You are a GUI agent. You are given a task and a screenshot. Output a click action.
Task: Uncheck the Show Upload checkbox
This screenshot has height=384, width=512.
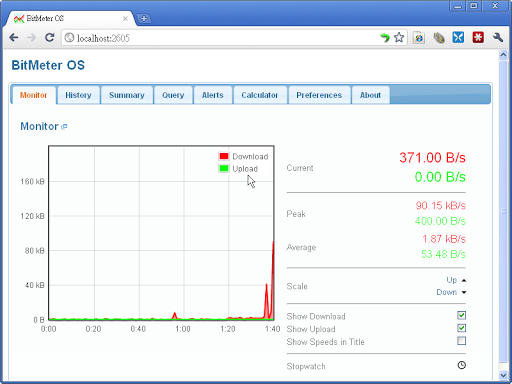click(461, 328)
